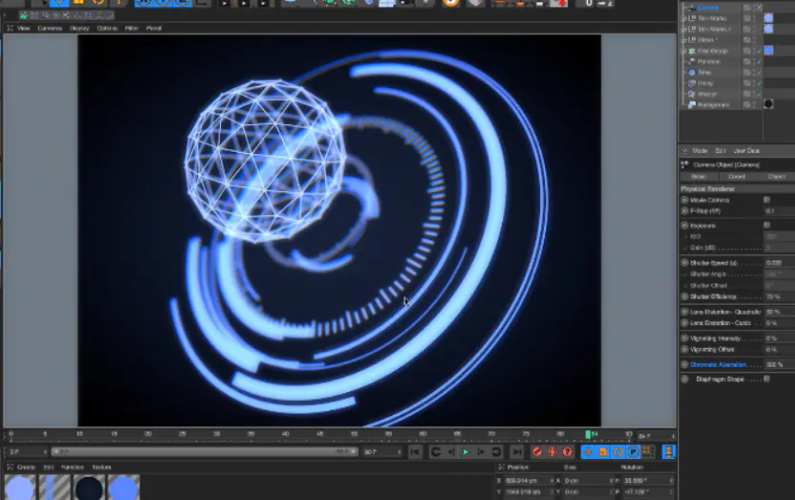Screen dimensions: 795x500
Task: Open attribute manager User Data menu
Action: click(746, 151)
